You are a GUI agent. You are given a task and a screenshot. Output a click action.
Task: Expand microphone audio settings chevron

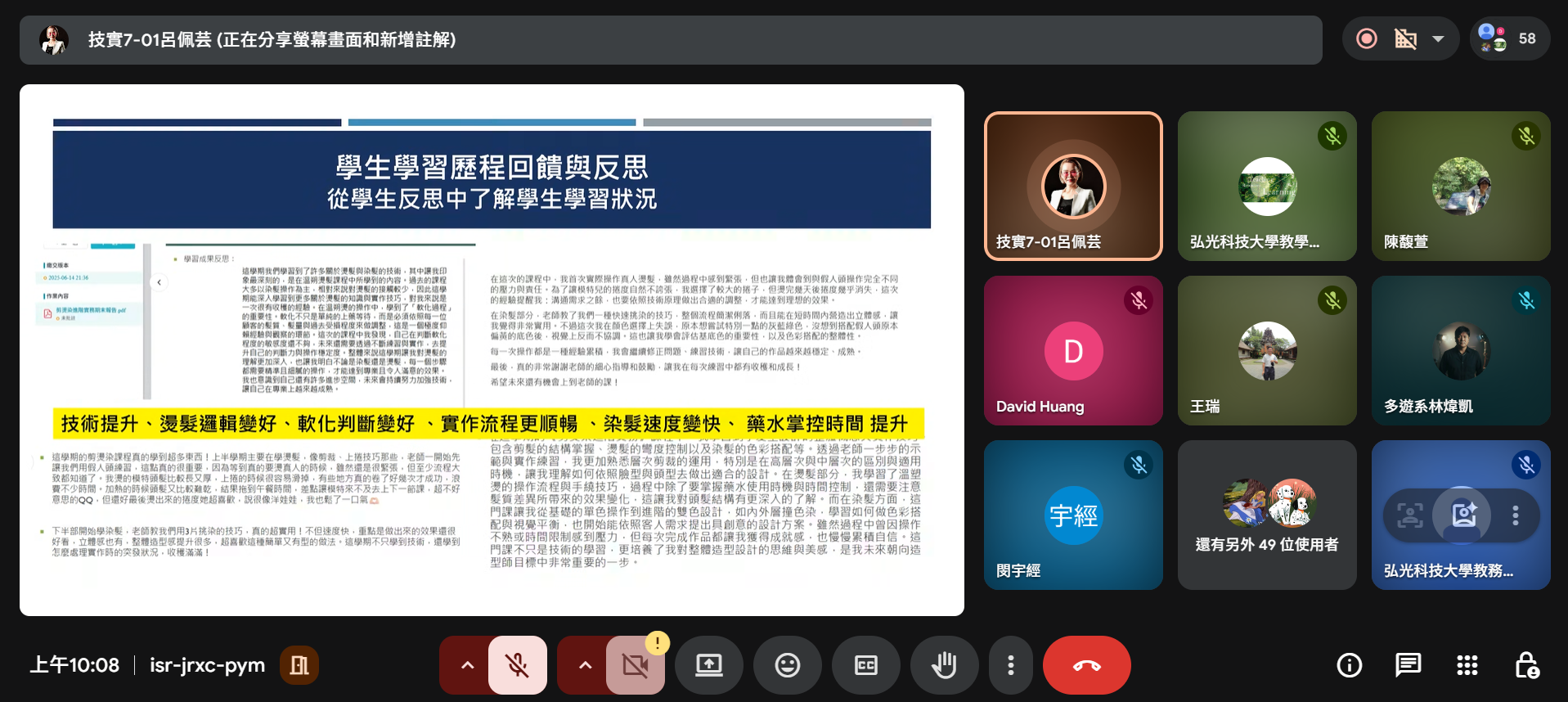pyautogui.click(x=467, y=665)
